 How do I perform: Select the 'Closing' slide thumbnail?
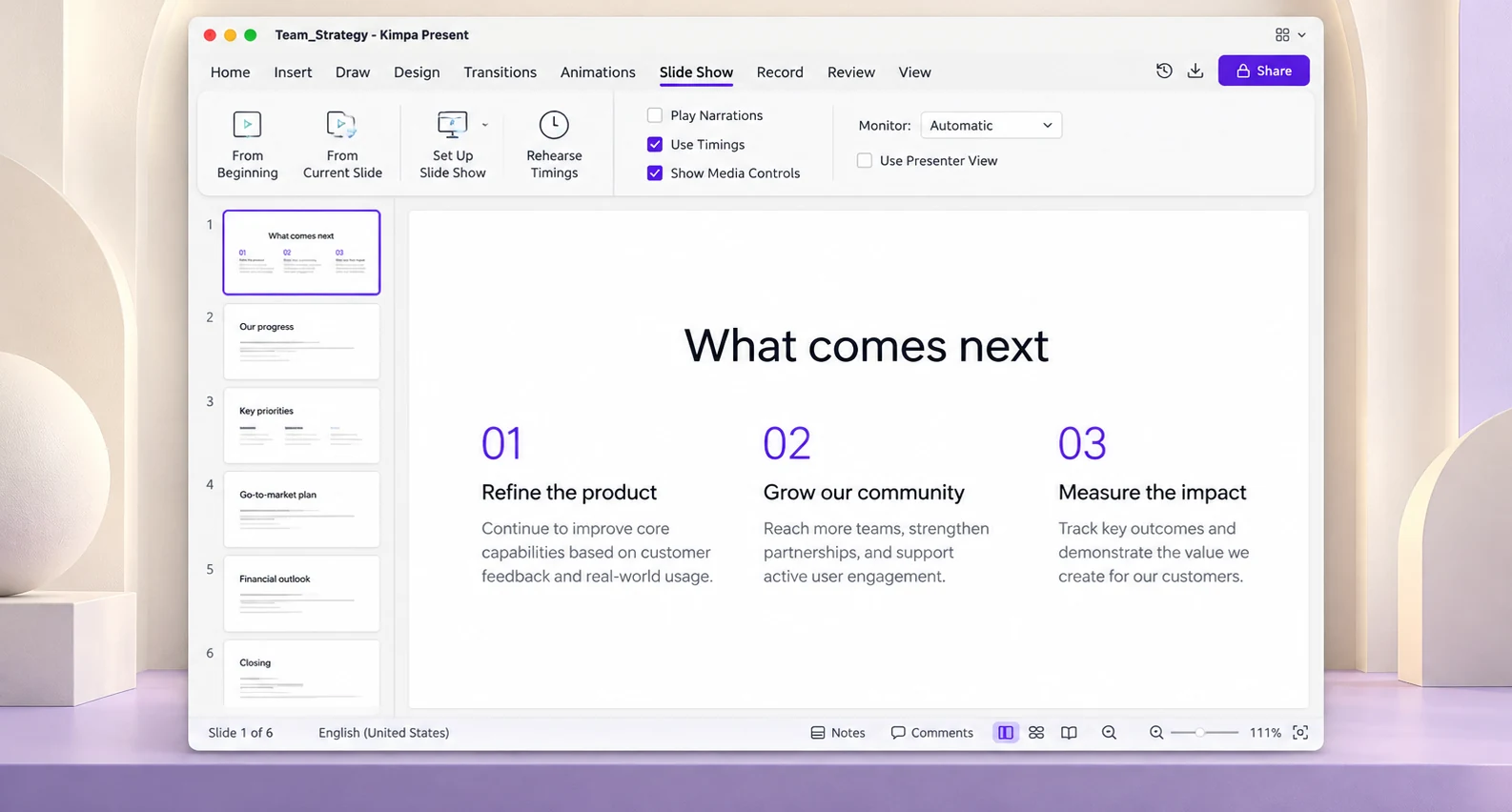point(301,675)
